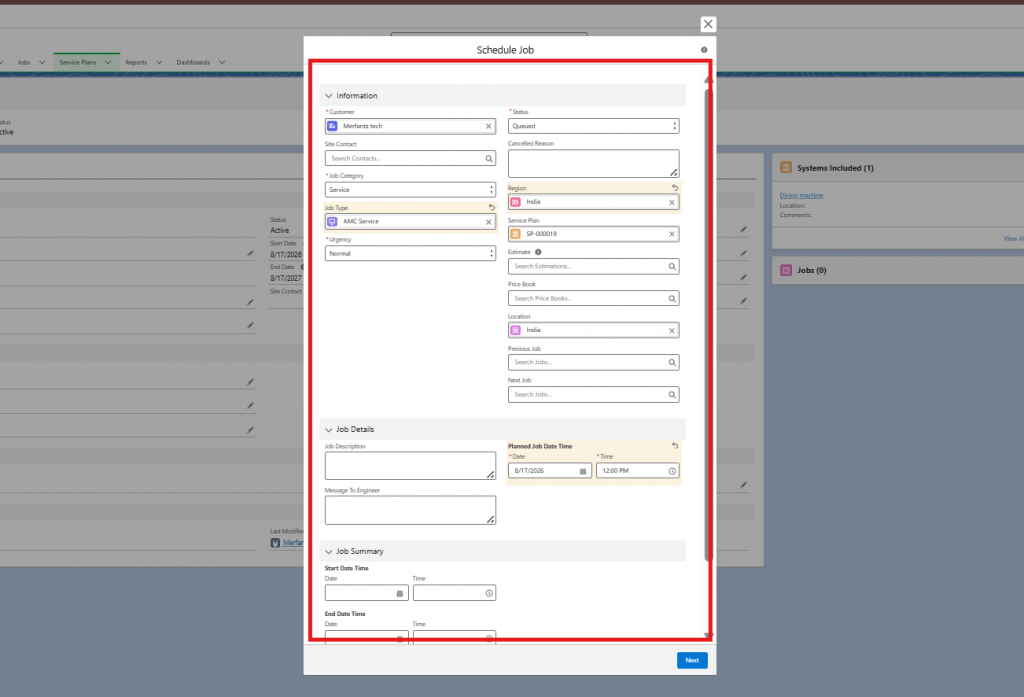Clear the Customer field Merfantz tech
Viewport: 1024px width, 697px height.
(x=488, y=126)
